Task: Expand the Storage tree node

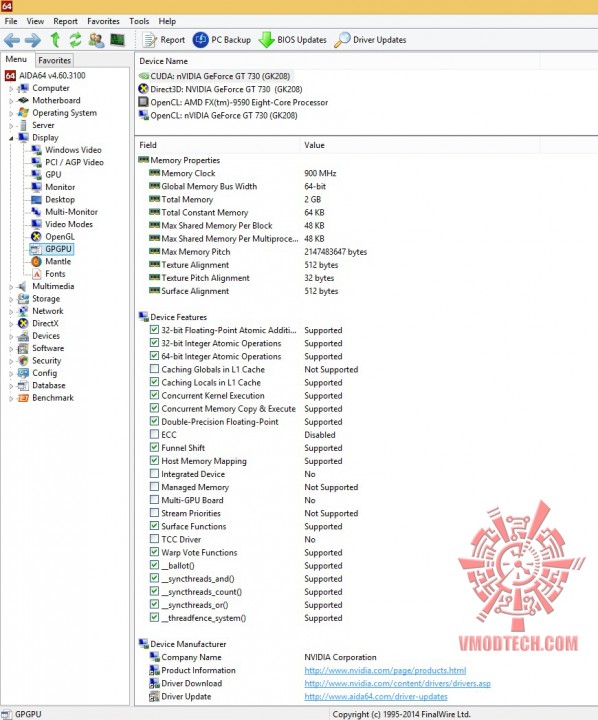Action: pyautogui.click(x=11, y=299)
